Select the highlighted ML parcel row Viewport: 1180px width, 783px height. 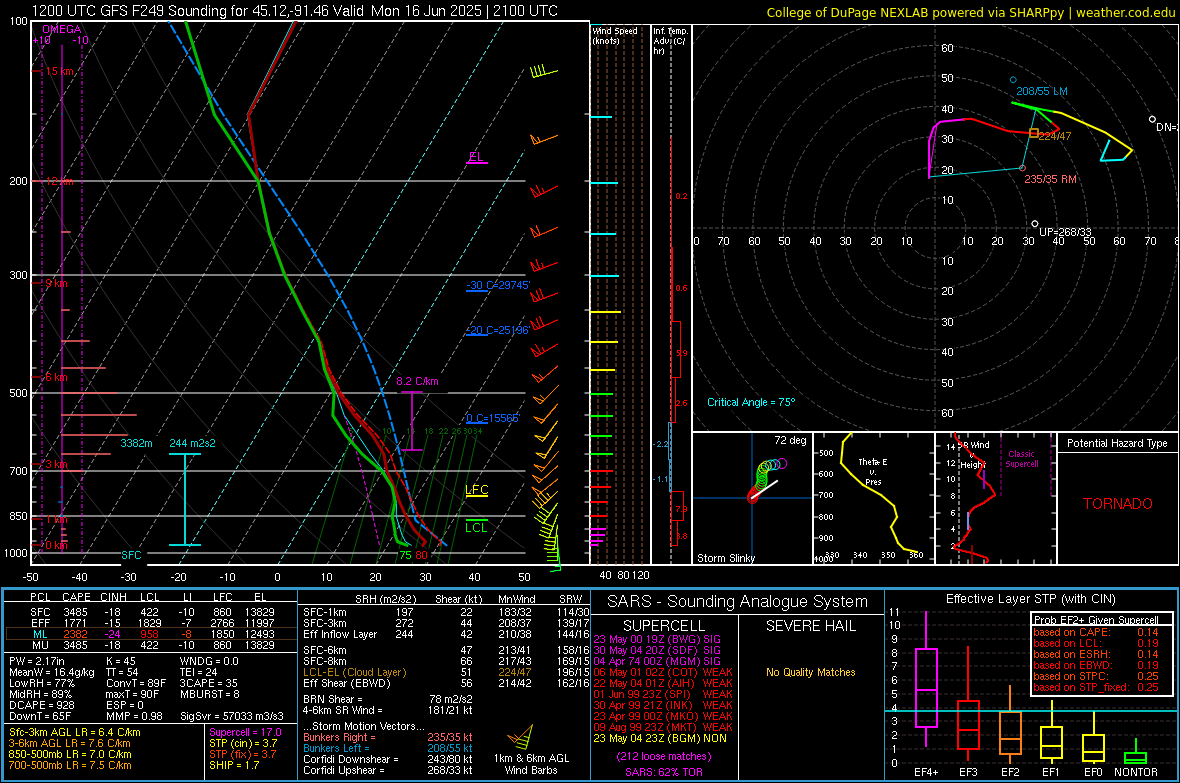pyautogui.click(x=151, y=634)
